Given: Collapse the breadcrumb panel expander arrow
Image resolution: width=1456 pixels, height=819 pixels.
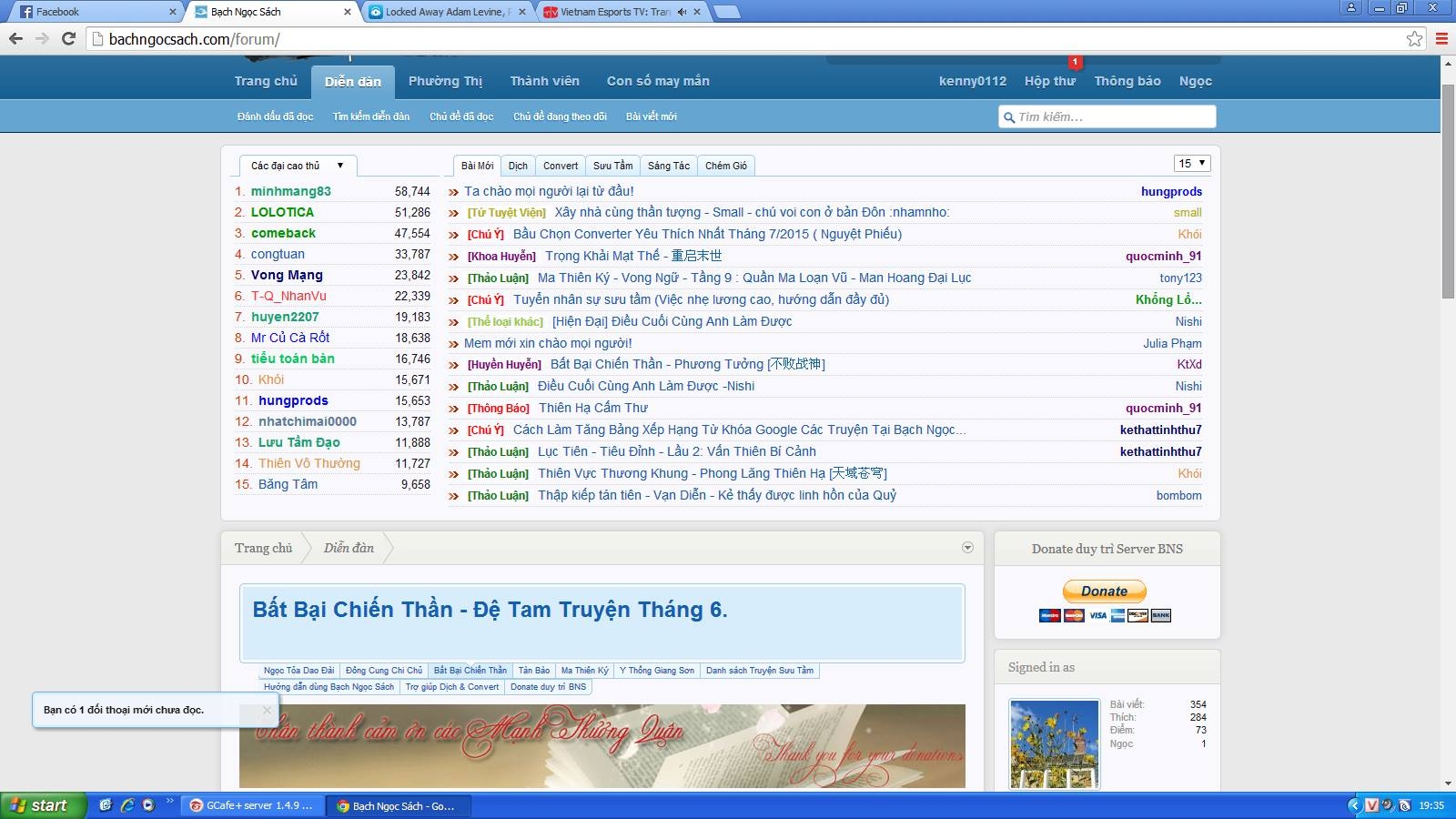Looking at the screenshot, I should pos(967,548).
